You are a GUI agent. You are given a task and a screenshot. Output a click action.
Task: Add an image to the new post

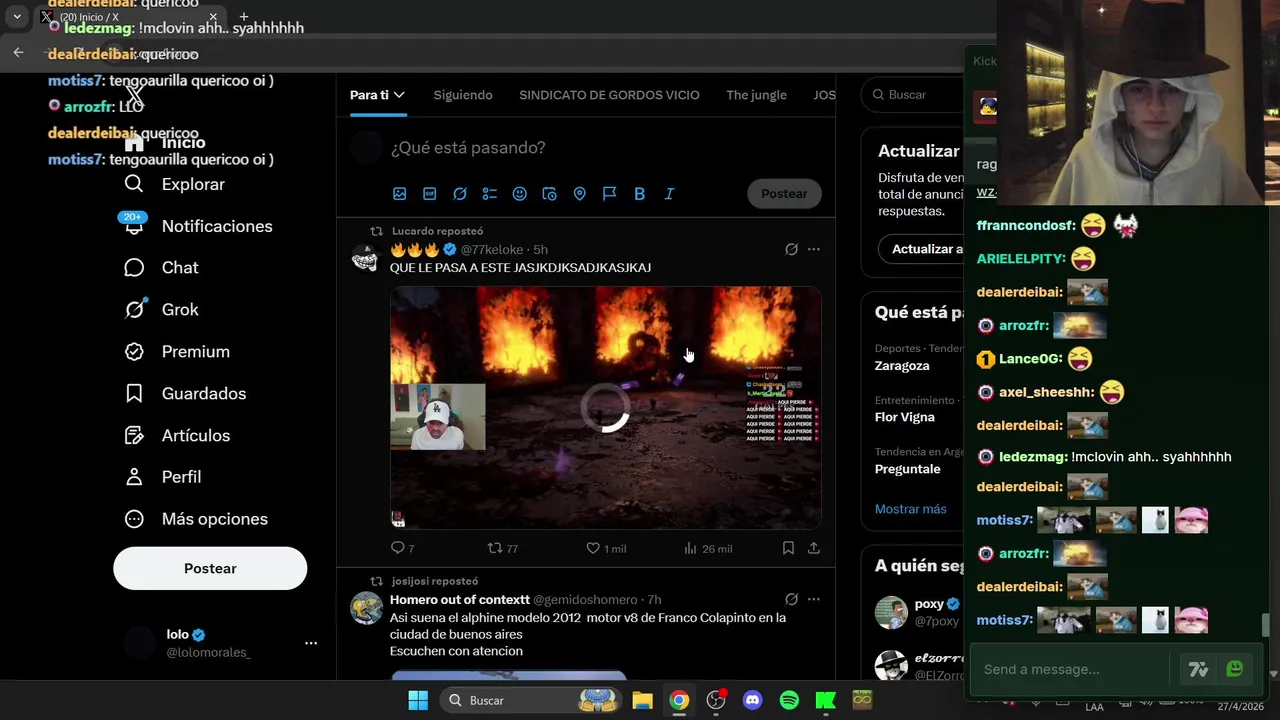tap(399, 194)
